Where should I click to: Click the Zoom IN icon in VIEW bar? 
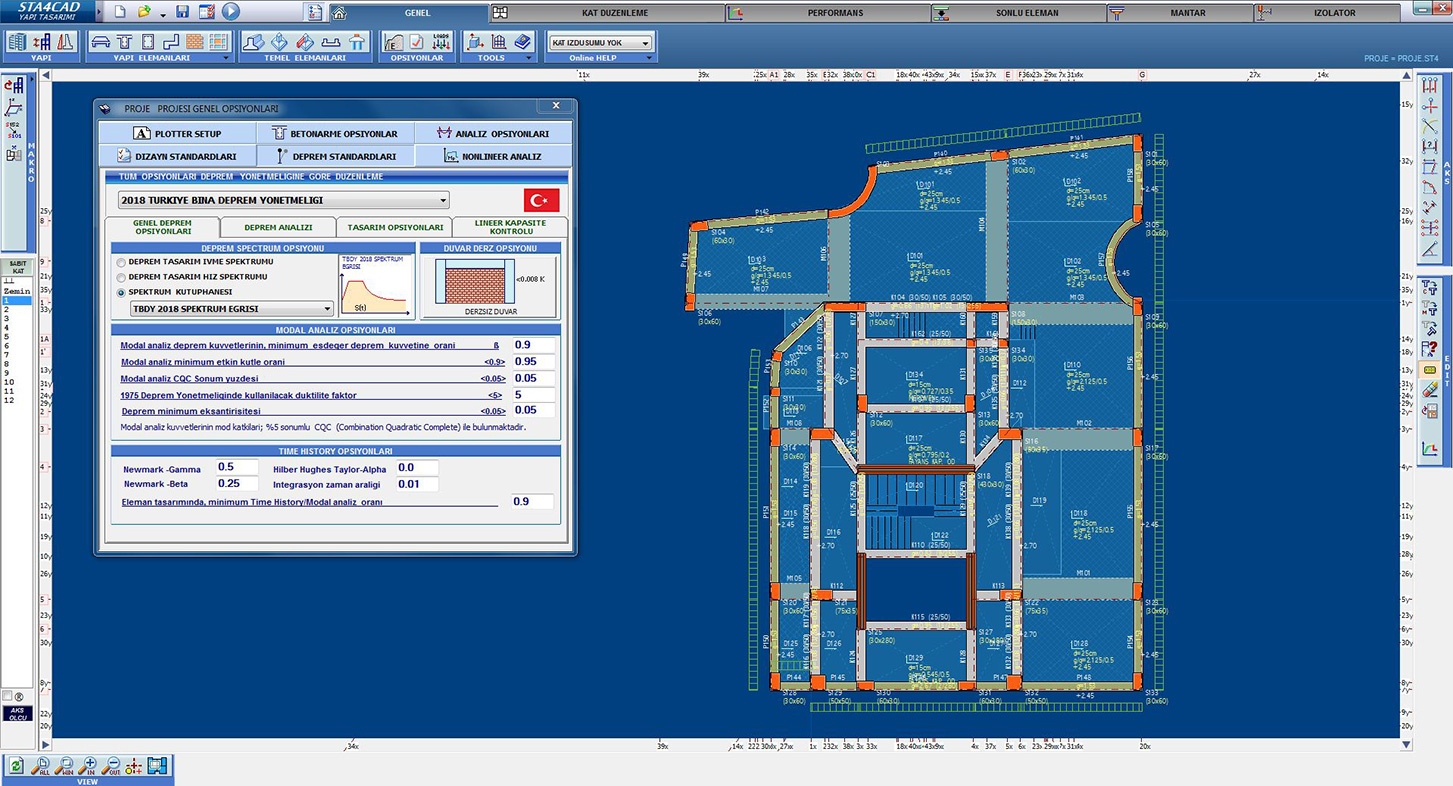tap(88, 767)
